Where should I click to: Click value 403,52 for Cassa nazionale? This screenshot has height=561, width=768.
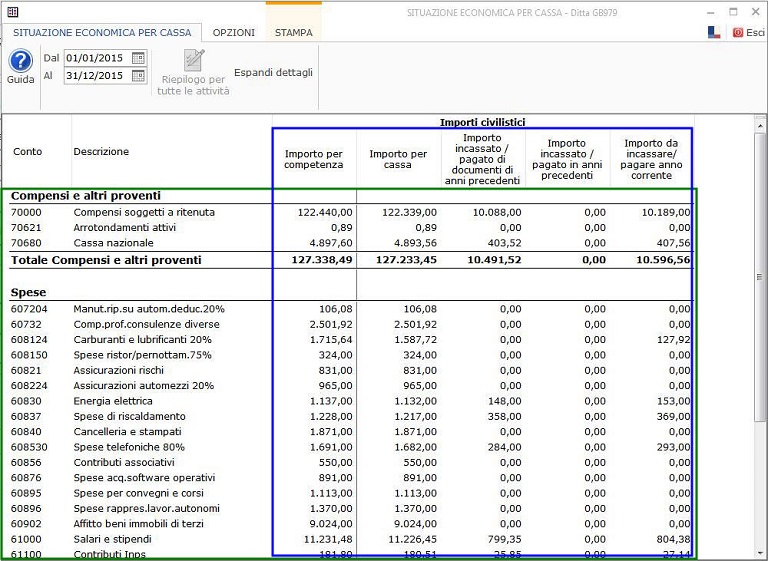[504, 243]
